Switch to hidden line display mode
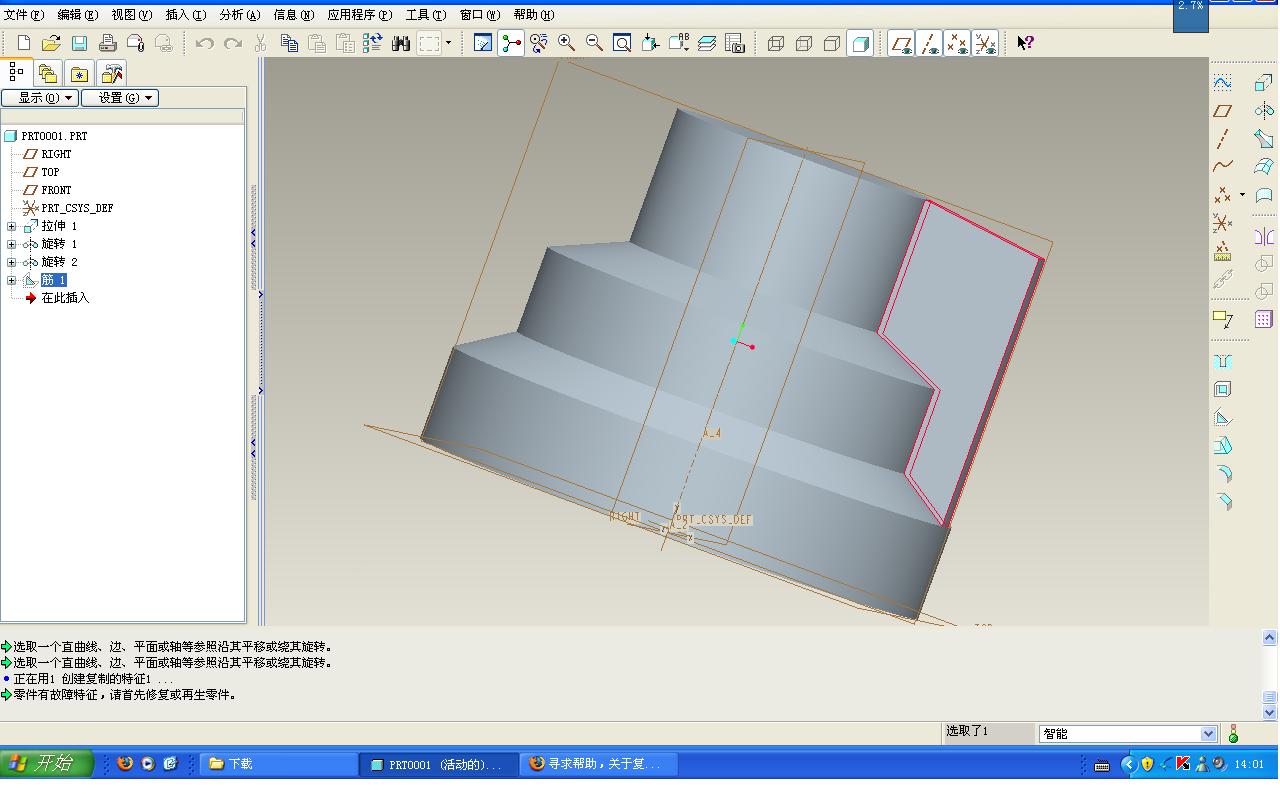This screenshot has height=800, width=1280. click(x=804, y=43)
